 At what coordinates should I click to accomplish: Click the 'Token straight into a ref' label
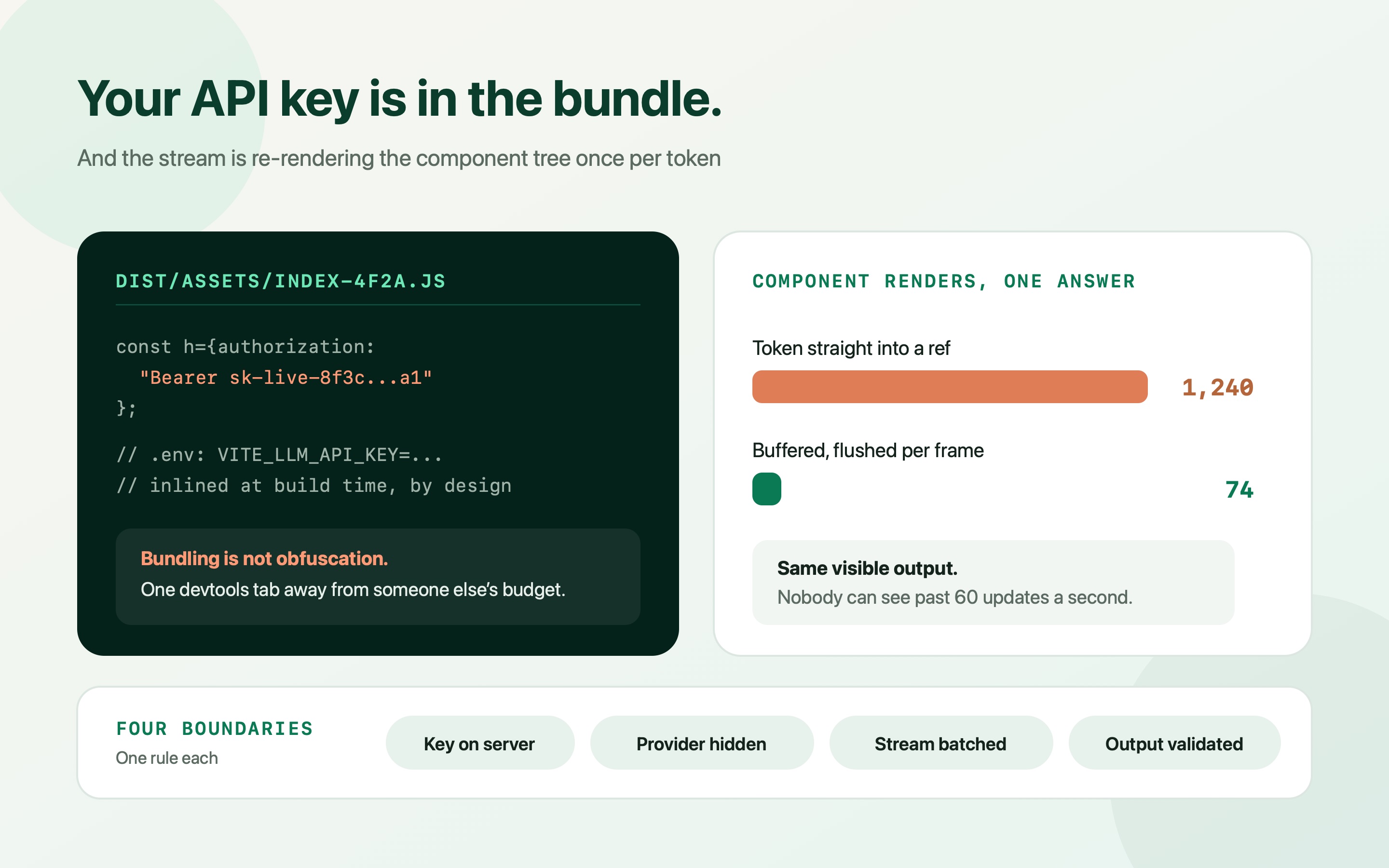(x=851, y=348)
